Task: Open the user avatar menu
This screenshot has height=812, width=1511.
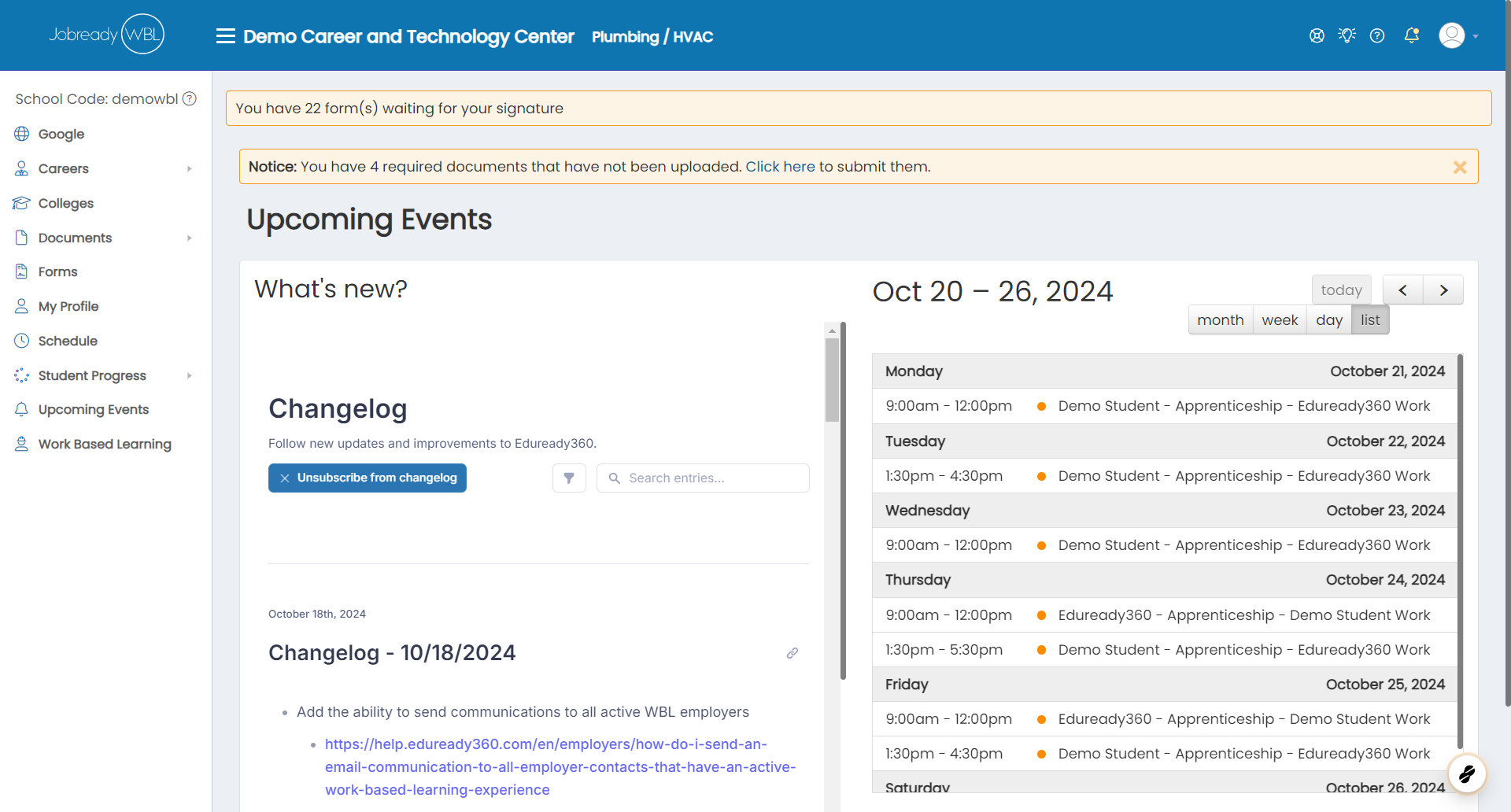Action: tap(1458, 35)
